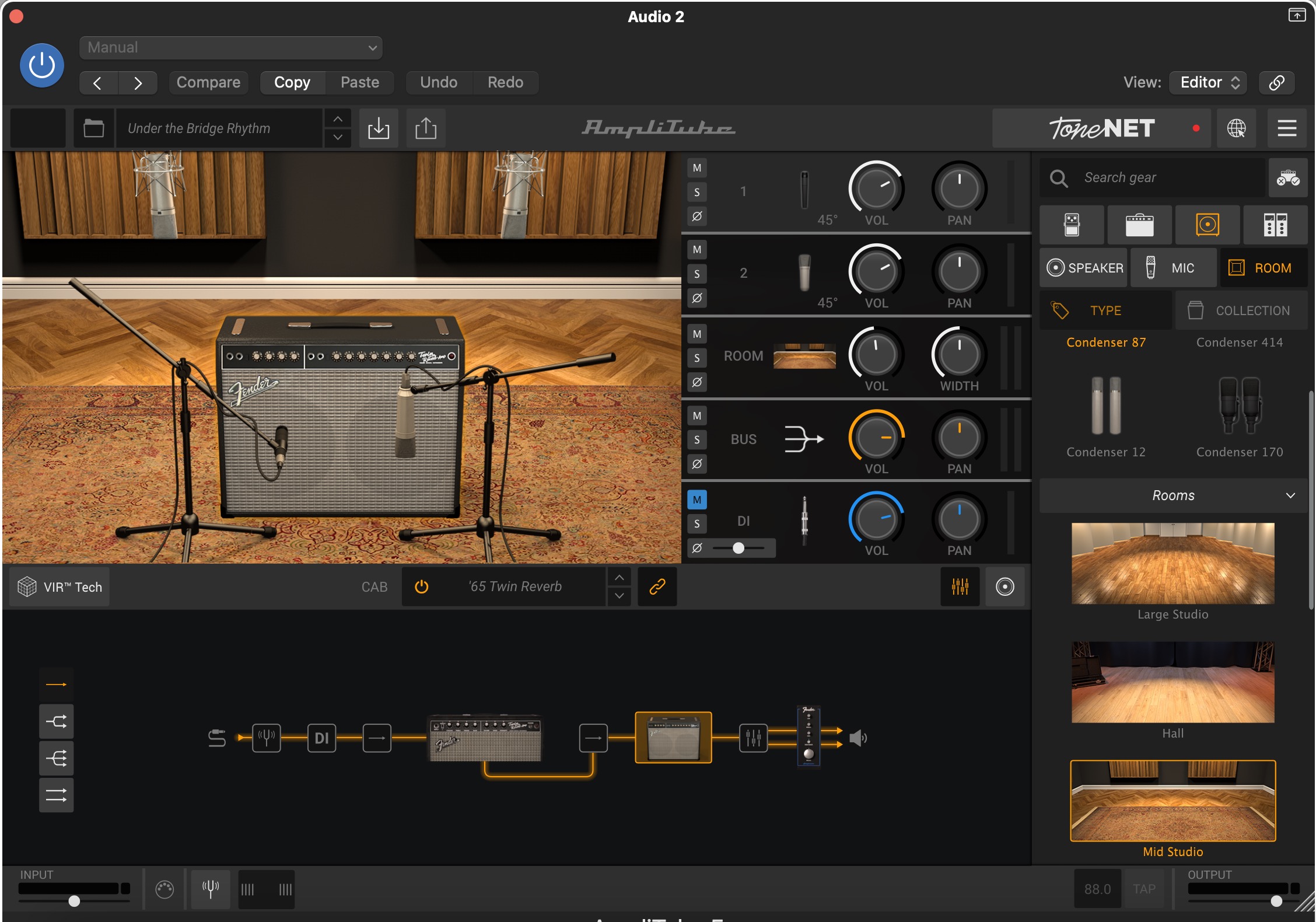Toggle the CAB power button
The width and height of the screenshot is (1316, 922).
421,586
